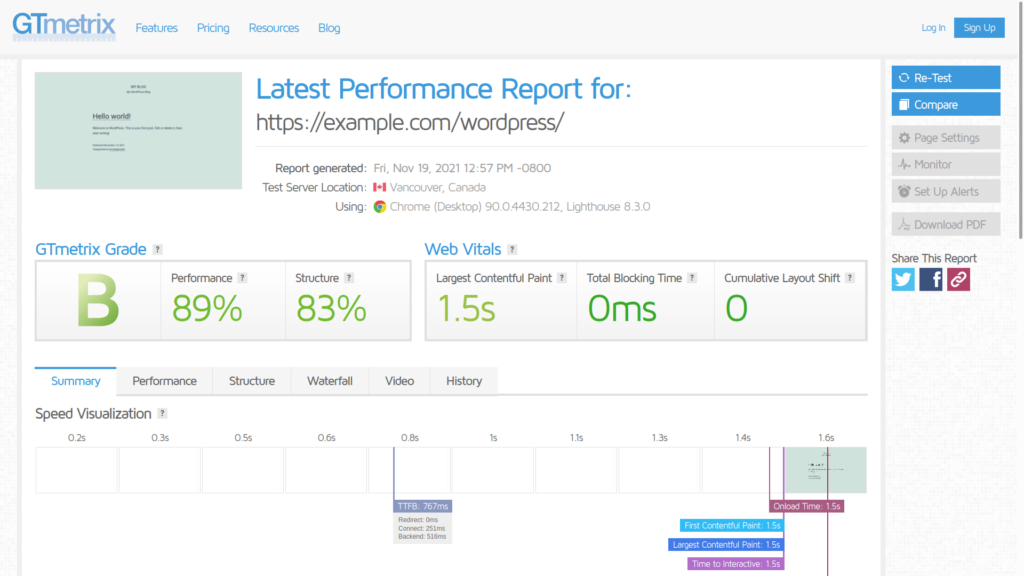Click the Sign Up button

[x=979, y=27]
